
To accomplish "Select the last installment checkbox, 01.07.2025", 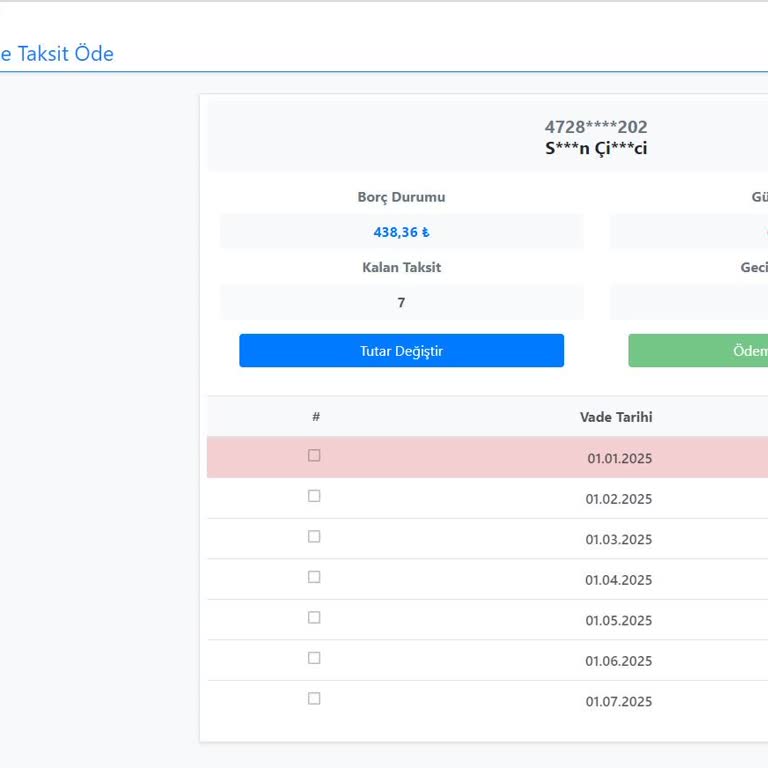I will [314, 699].
